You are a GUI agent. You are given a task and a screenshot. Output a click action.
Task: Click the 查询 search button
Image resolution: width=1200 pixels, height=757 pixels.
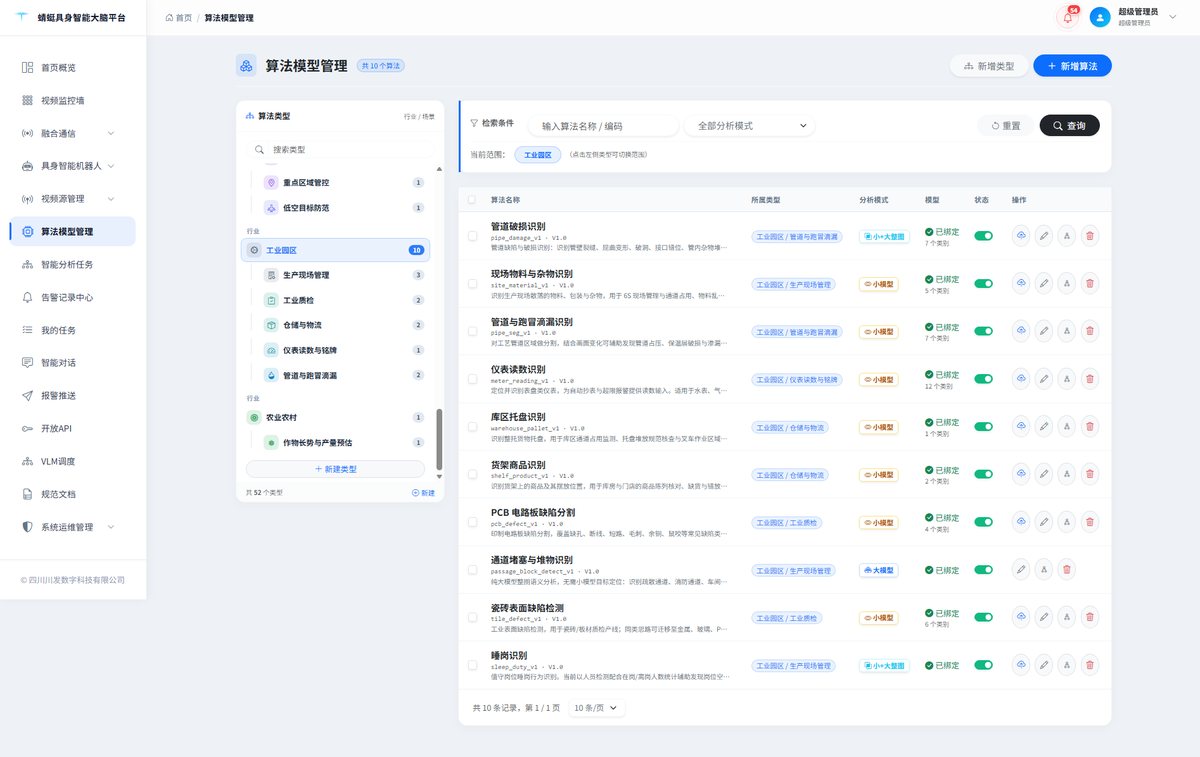[x=1070, y=126]
